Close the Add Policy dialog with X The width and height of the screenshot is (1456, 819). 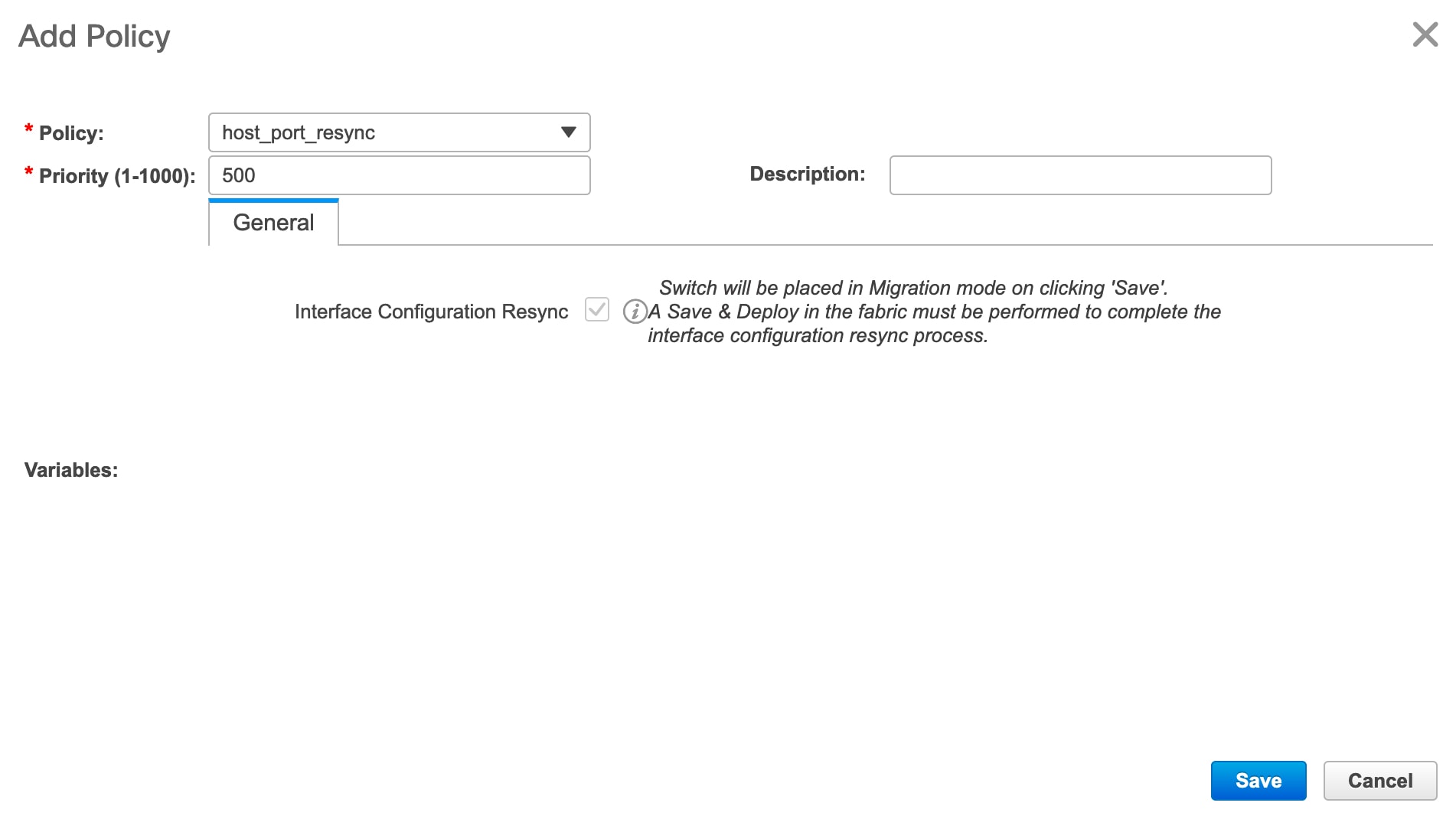1425,34
